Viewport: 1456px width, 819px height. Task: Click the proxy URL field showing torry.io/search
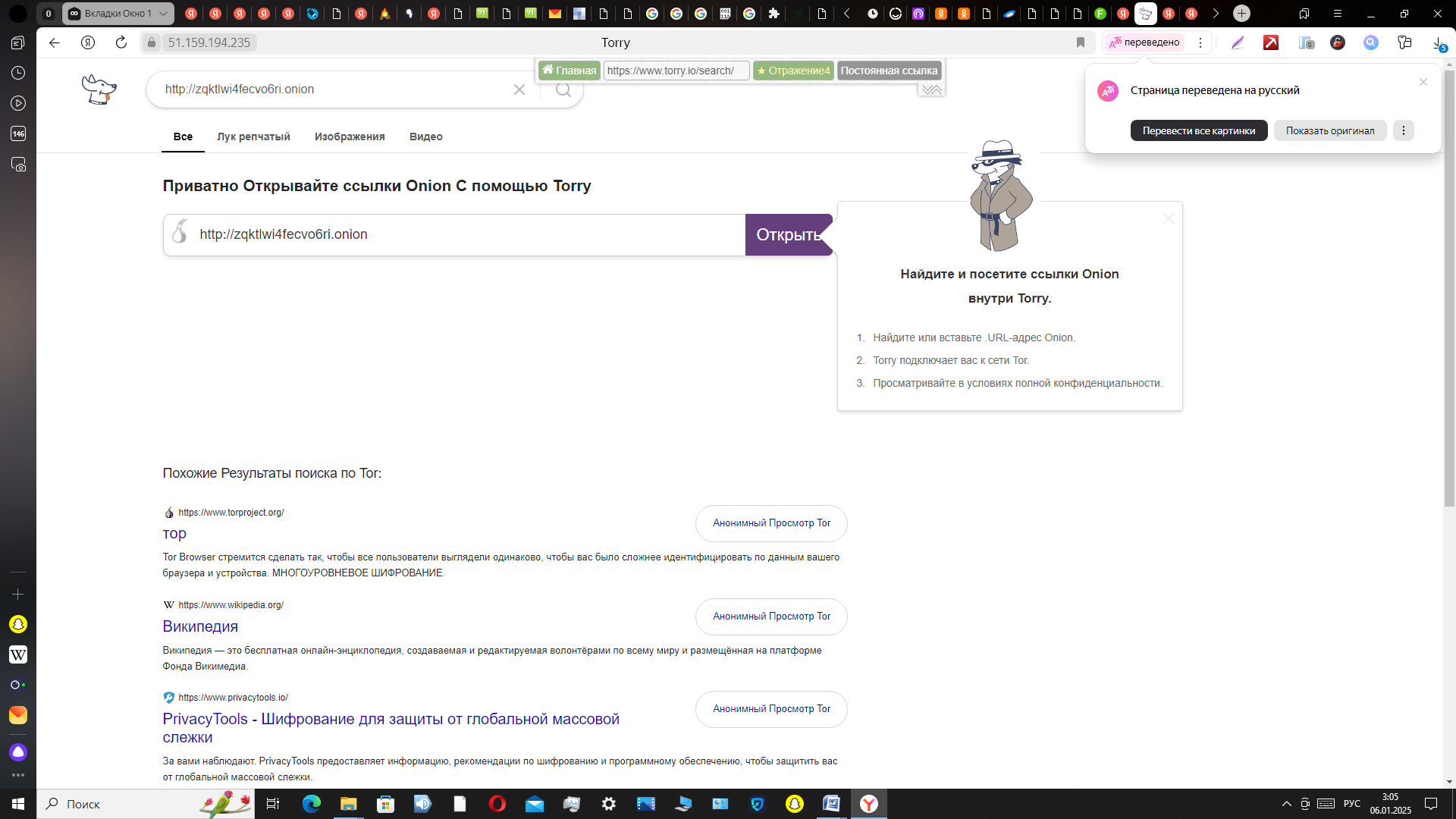pos(676,71)
